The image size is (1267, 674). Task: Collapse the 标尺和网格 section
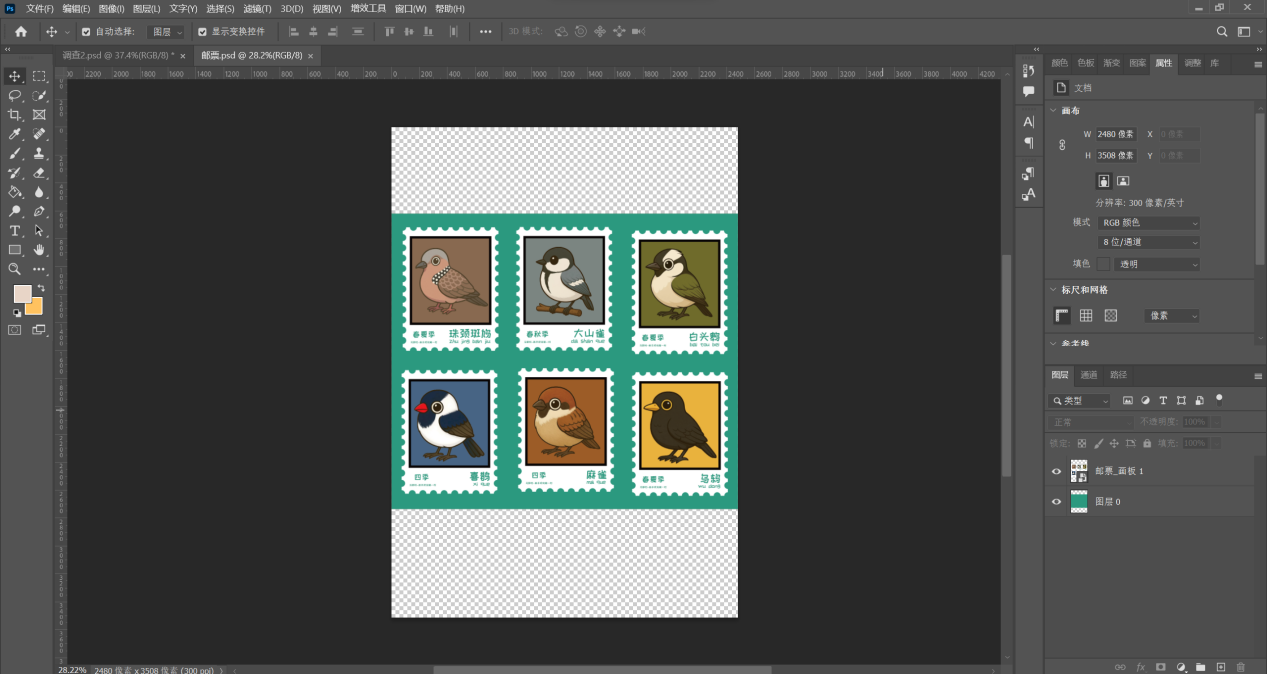tap(1053, 289)
